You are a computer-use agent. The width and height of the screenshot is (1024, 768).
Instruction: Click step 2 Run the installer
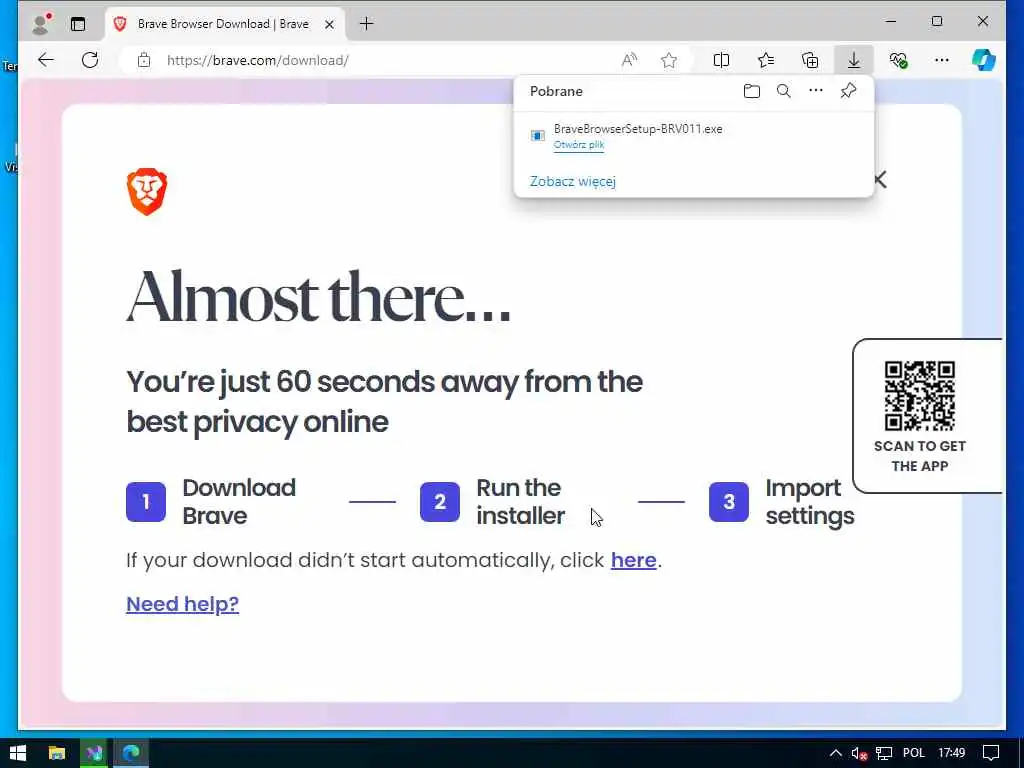[492, 502]
